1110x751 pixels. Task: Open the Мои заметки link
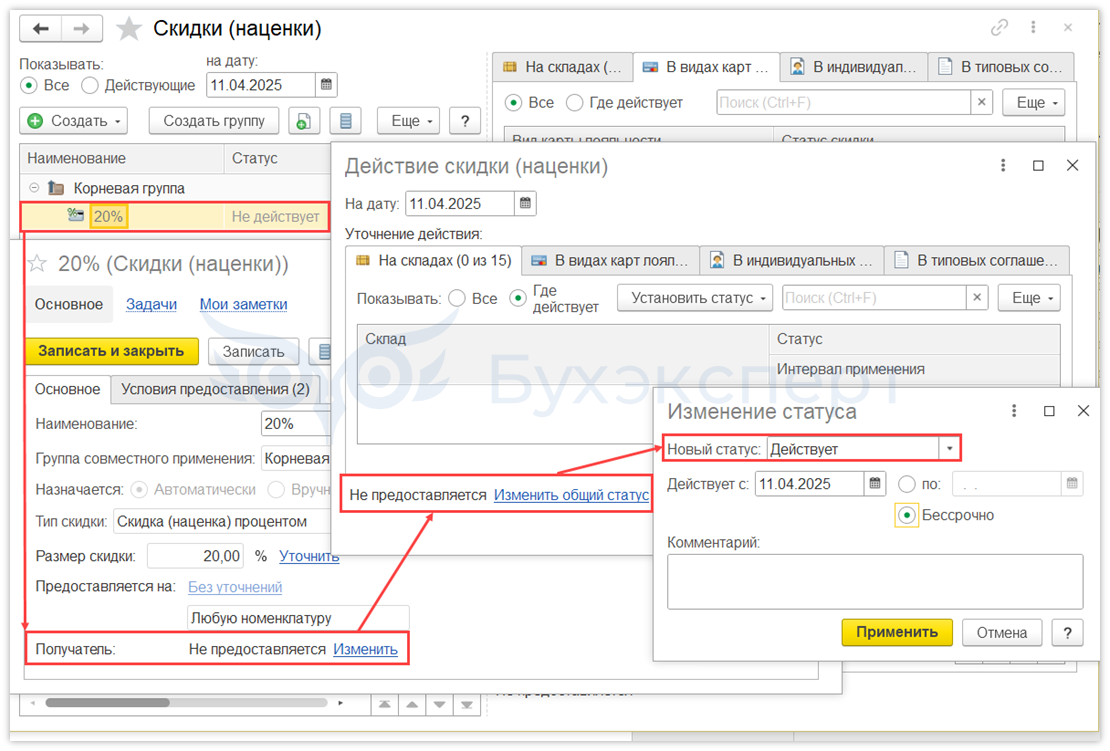[244, 304]
